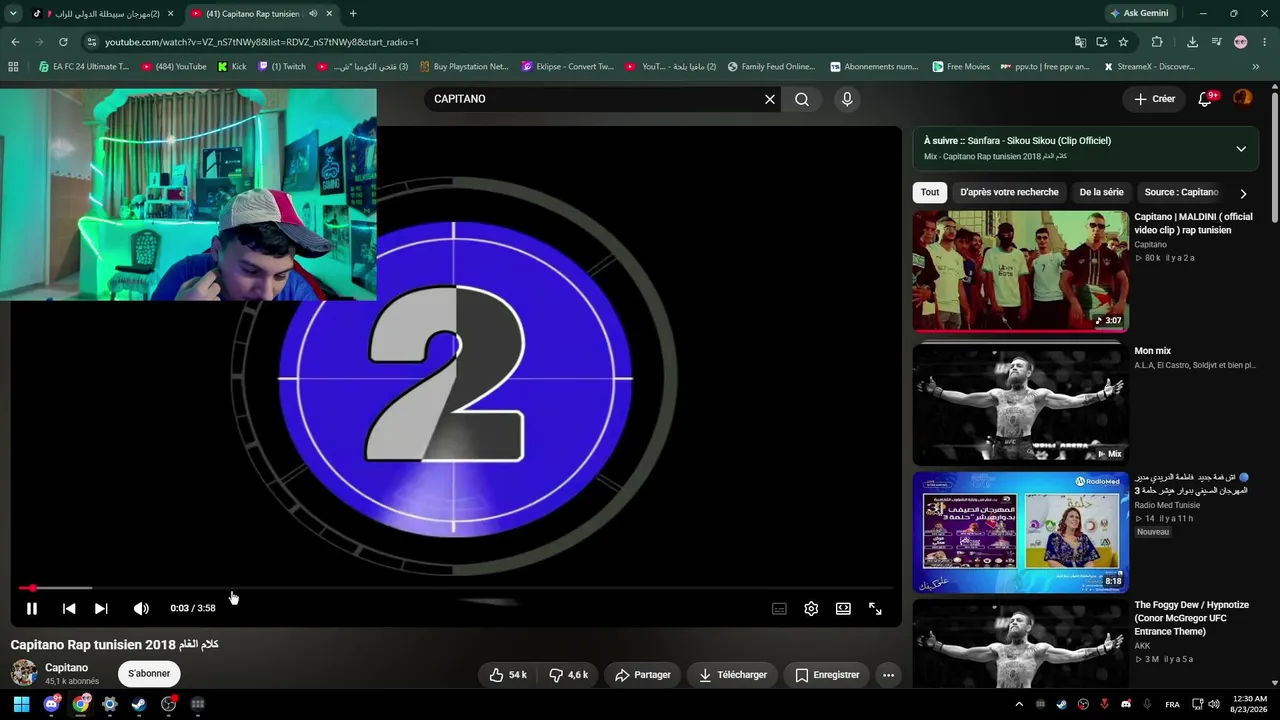Run the YouTube search magnifier
The image size is (1280, 720).
[802, 99]
